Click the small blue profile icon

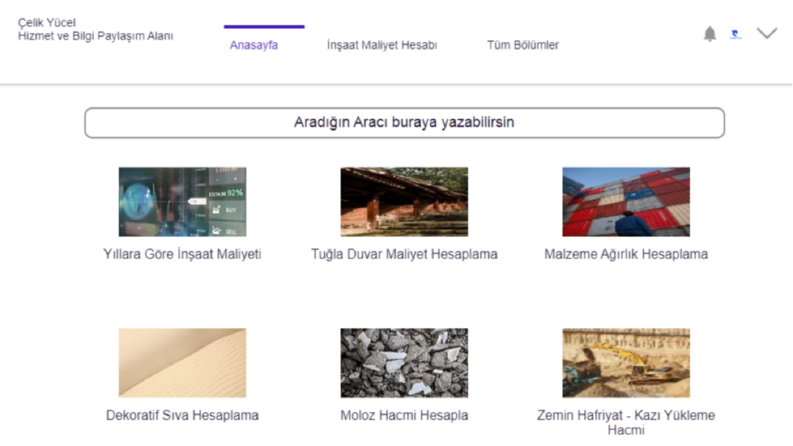pyautogui.click(x=735, y=34)
